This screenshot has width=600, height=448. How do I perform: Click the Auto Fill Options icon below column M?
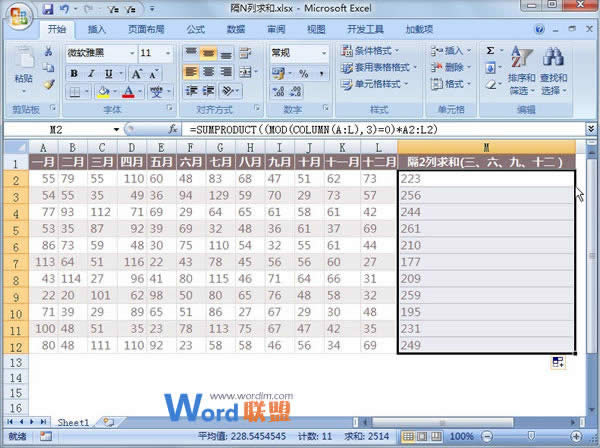[557, 362]
